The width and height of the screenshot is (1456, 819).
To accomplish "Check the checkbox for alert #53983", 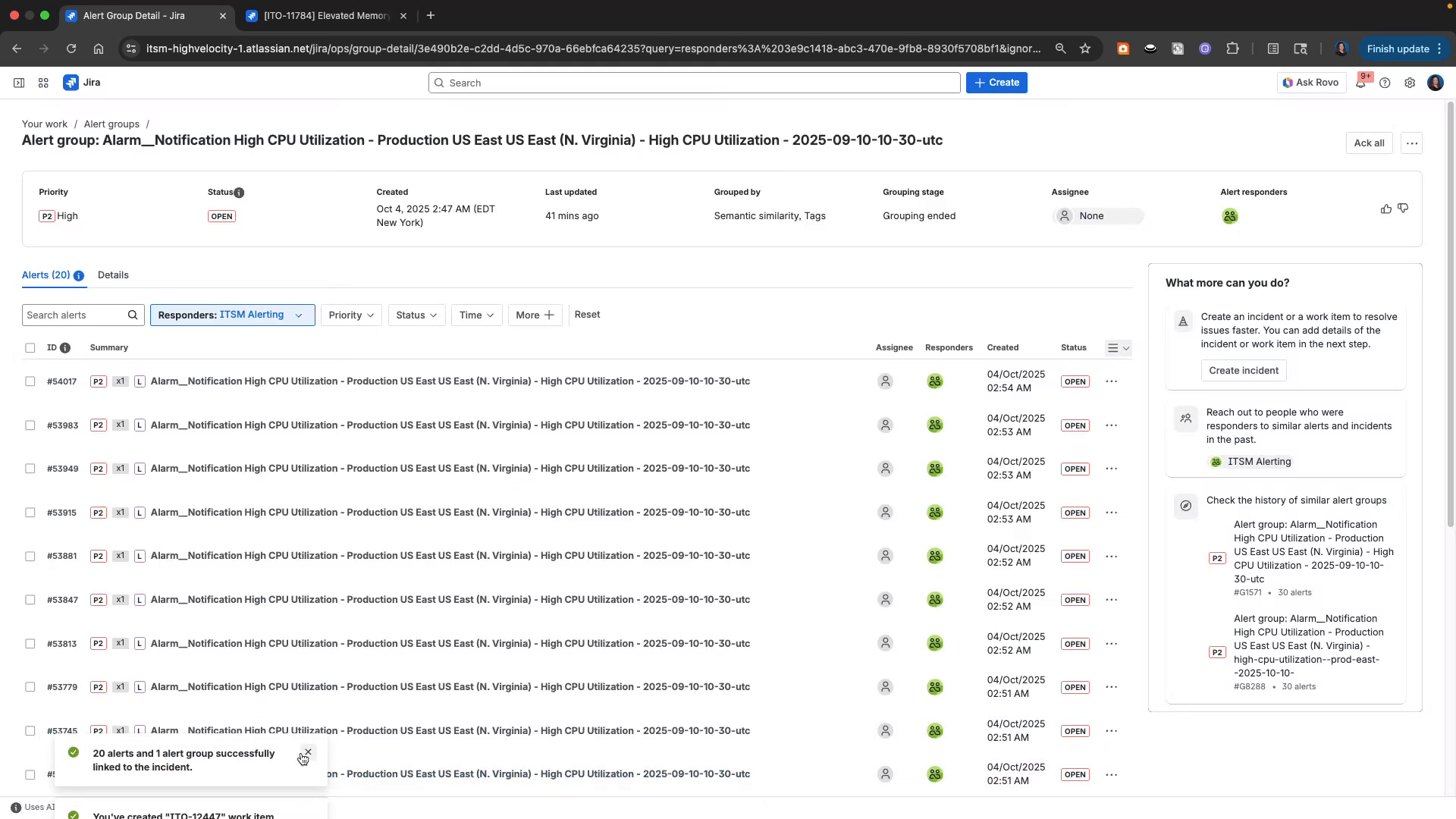I will click(30, 425).
